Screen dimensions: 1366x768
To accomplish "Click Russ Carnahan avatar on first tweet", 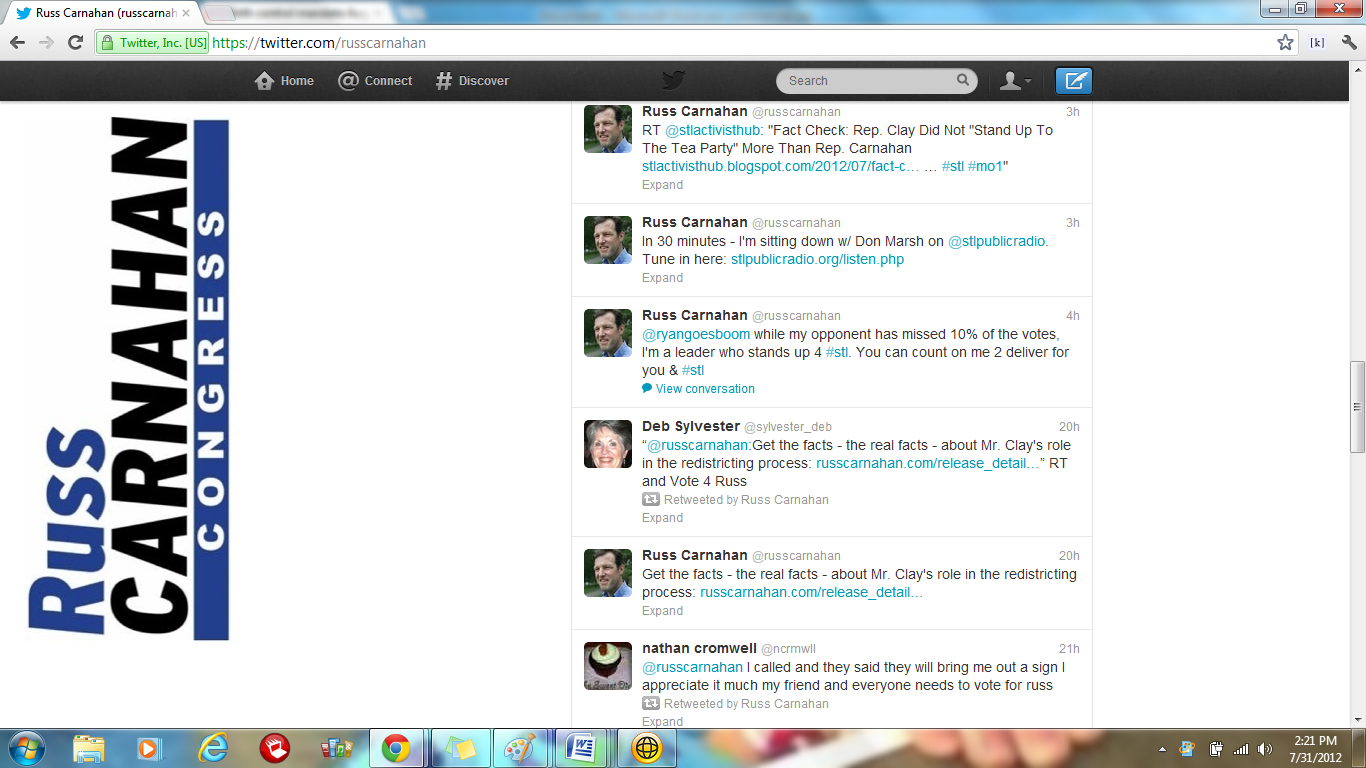I will 608,129.
